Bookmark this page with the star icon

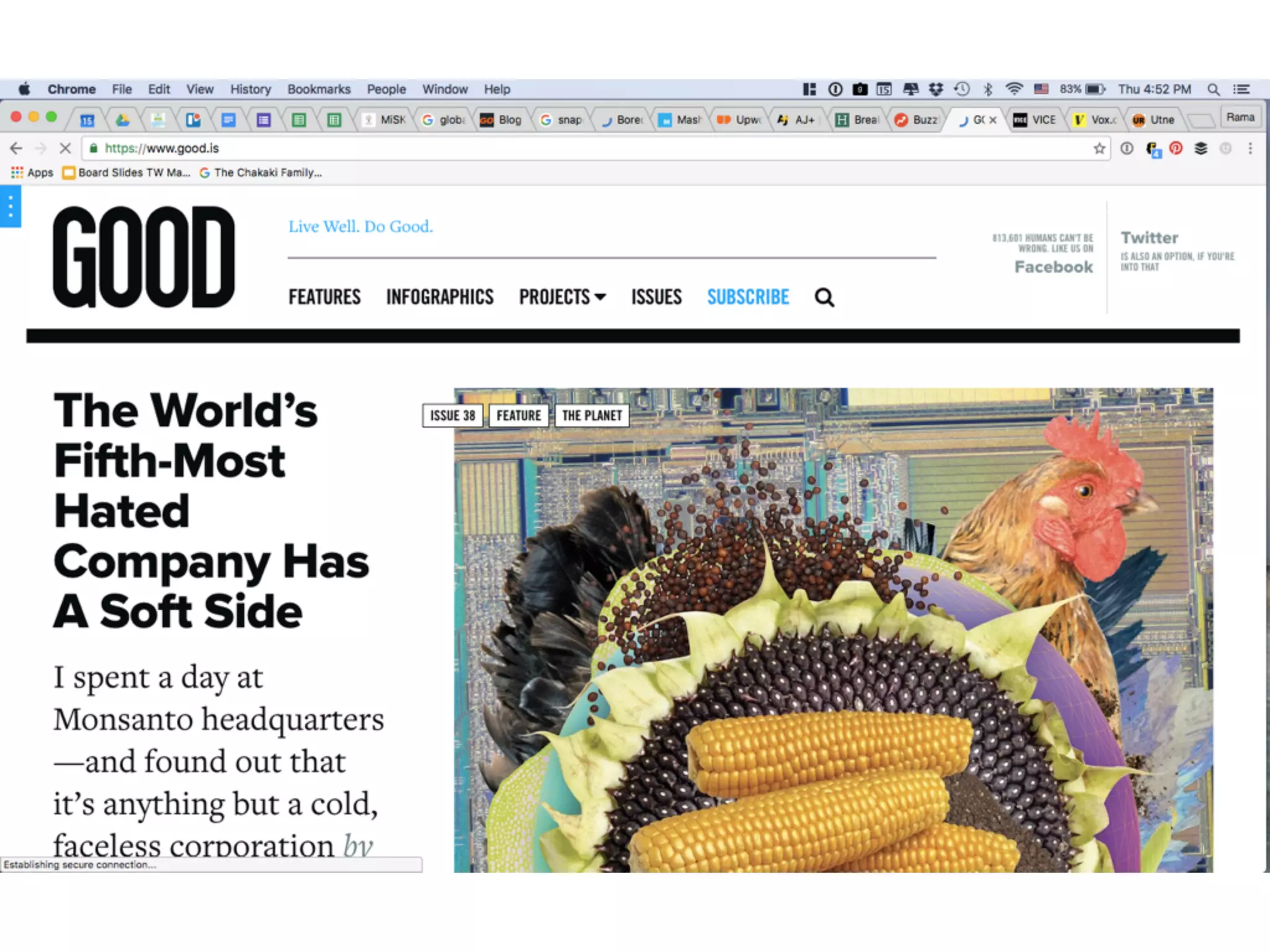1099,148
